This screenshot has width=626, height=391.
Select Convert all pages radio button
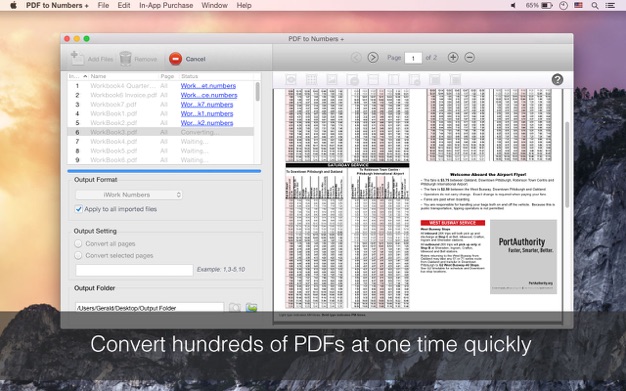pos(78,244)
